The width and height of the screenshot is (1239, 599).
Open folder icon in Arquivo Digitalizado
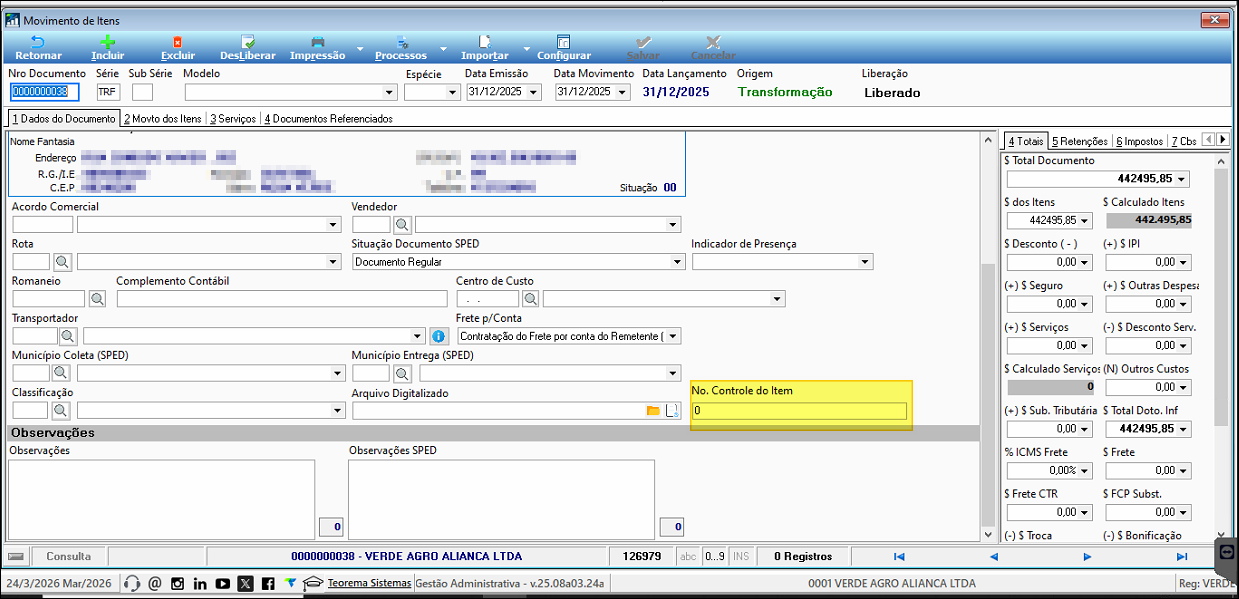[x=654, y=411]
